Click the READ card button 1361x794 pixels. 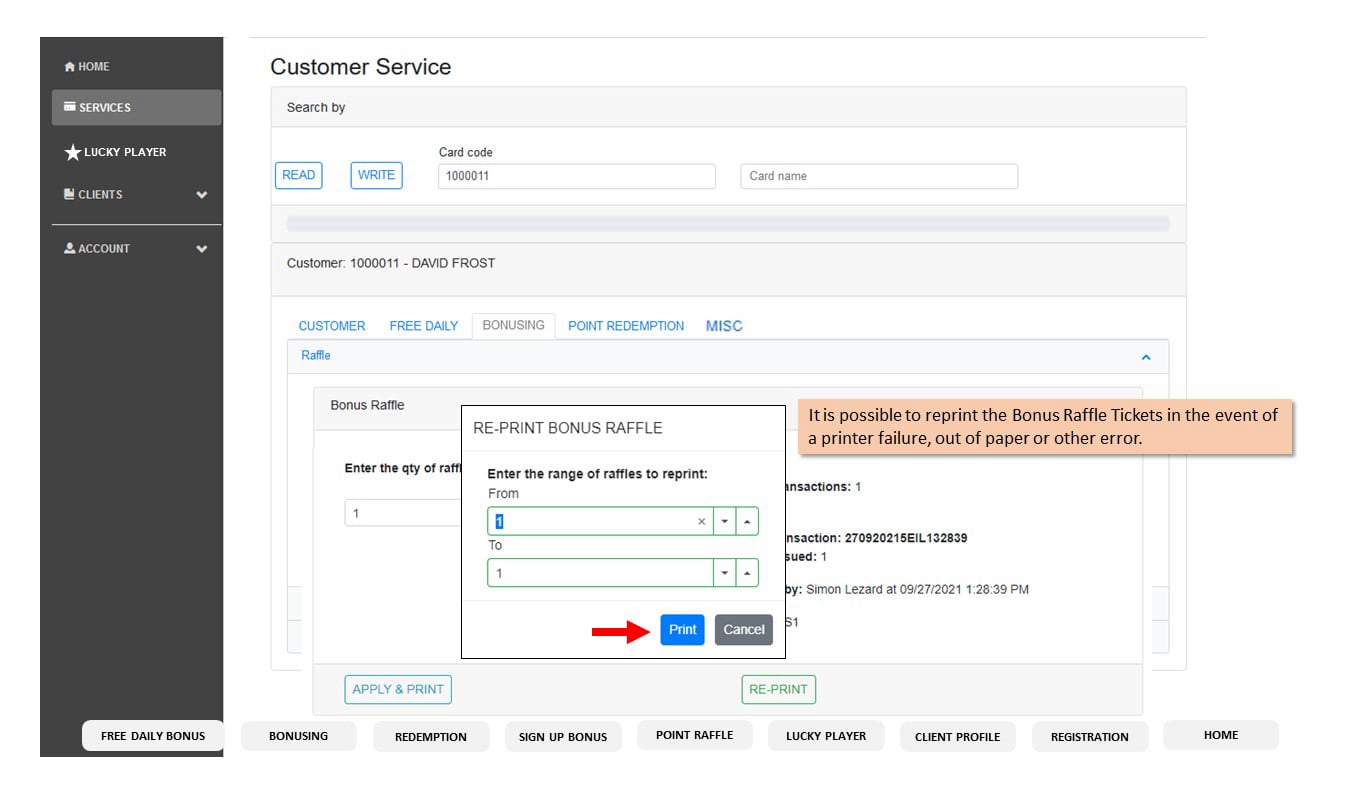(298, 175)
